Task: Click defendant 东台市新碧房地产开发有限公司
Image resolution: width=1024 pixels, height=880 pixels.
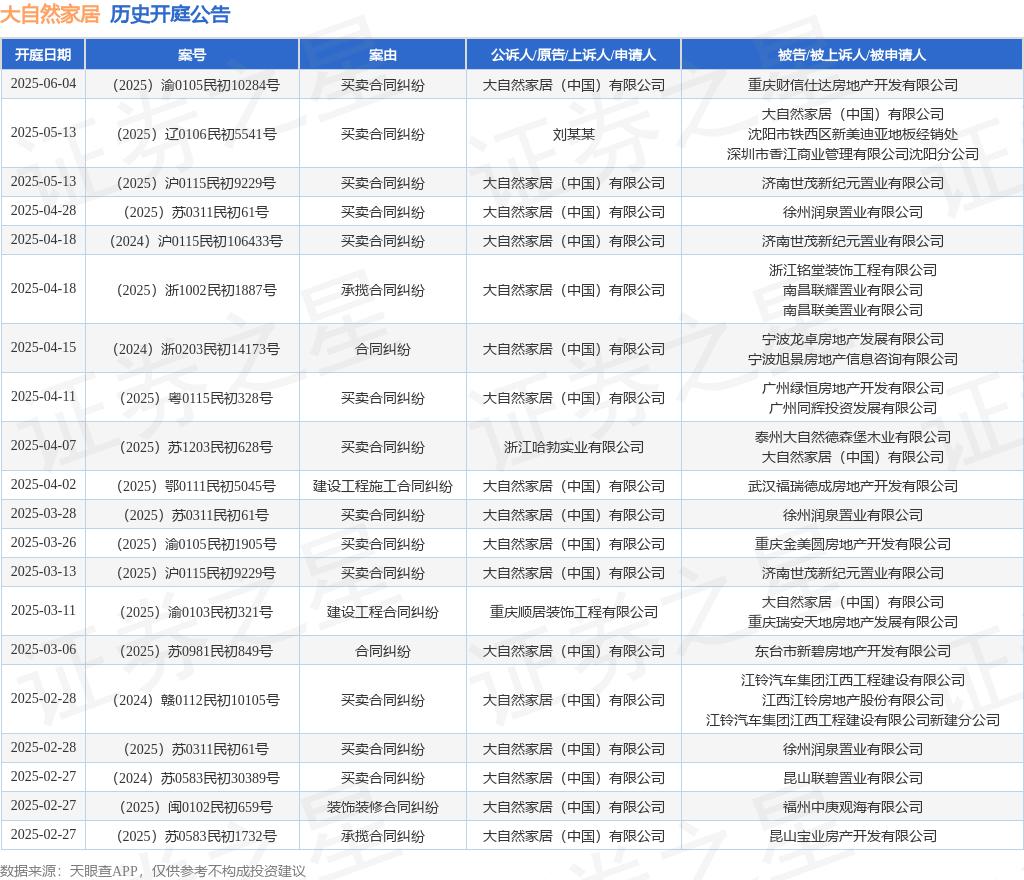Action: (x=852, y=652)
